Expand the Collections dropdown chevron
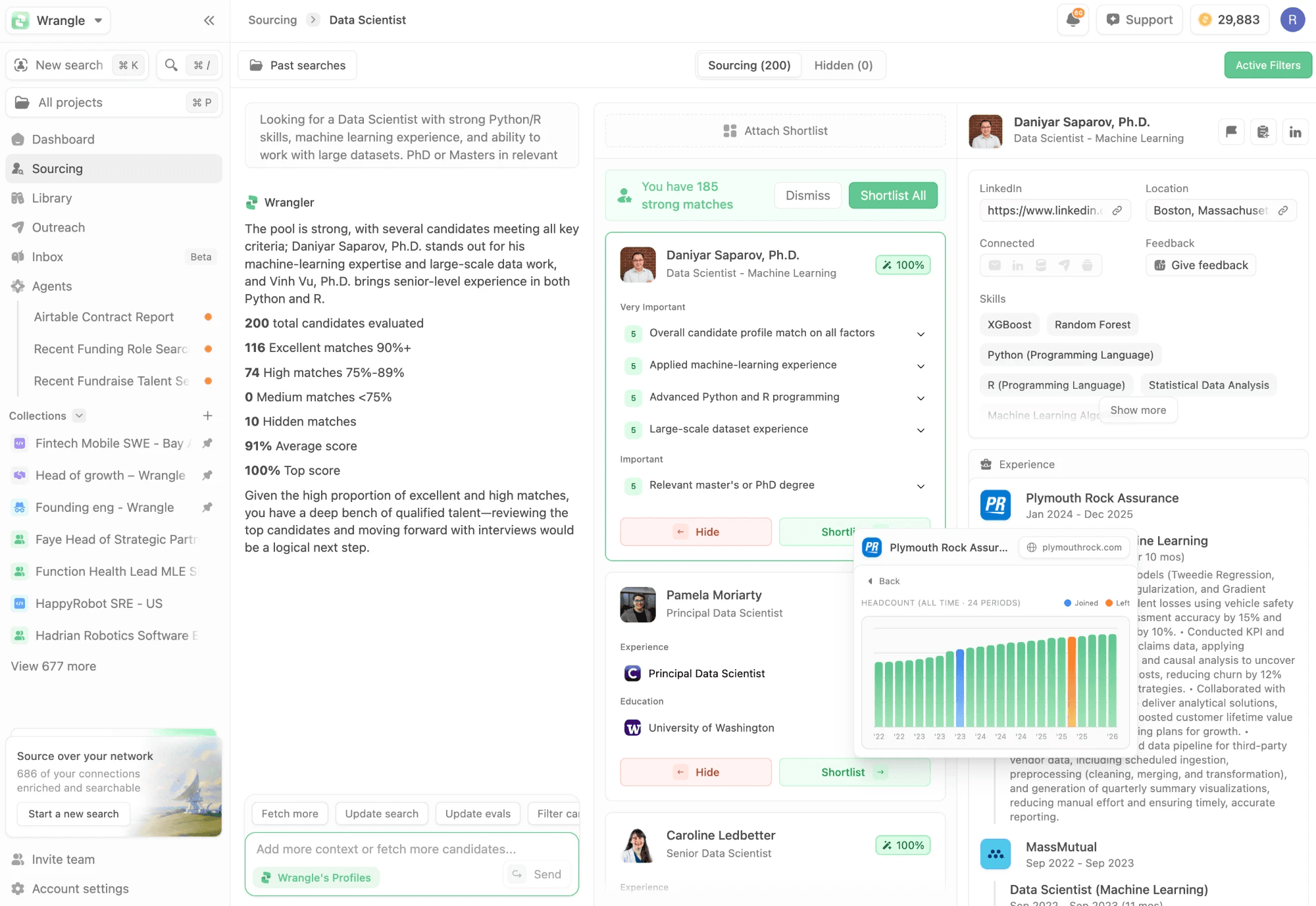This screenshot has height=906, width=1316. point(80,416)
